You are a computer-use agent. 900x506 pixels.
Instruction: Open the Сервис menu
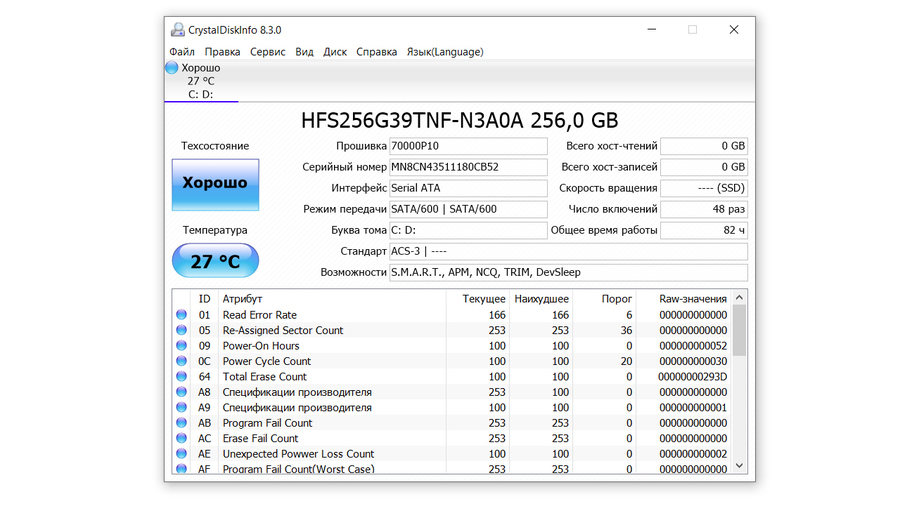click(267, 52)
